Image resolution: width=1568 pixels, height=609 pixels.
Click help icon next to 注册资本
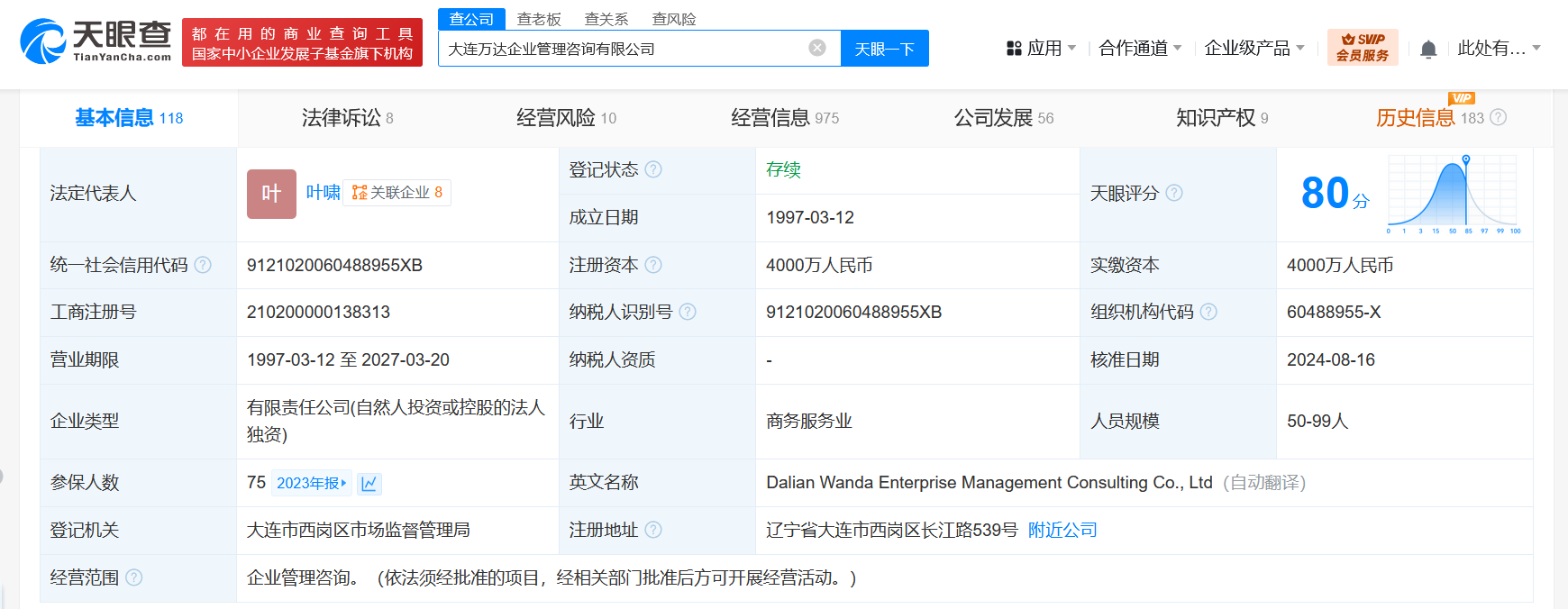click(x=653, y=265)
